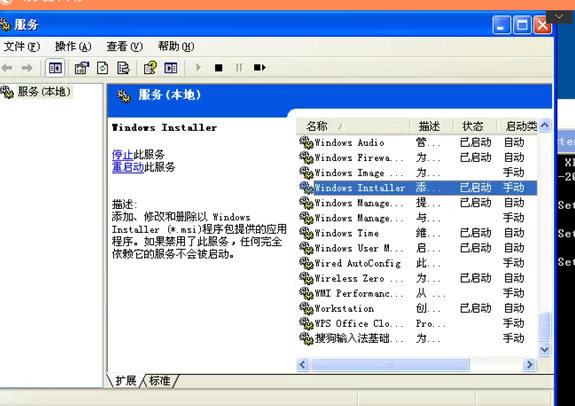575x406 pixels.
Task: Click the gear icon of Windows Image row
Action: pyautogui.click(x=306, y=172)
